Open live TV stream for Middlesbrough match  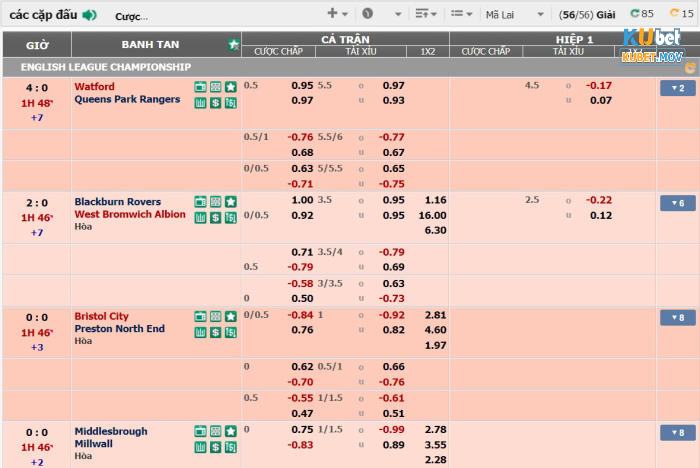point(200,431)
